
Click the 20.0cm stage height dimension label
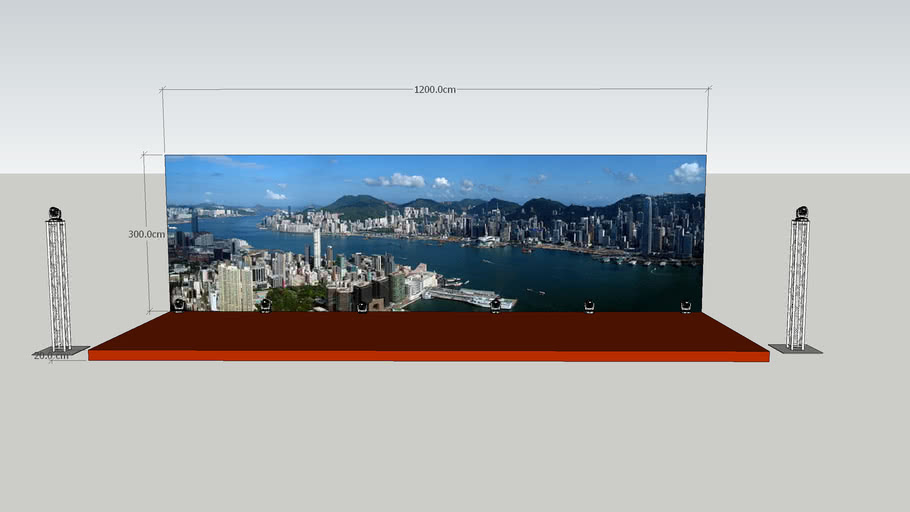50,355
